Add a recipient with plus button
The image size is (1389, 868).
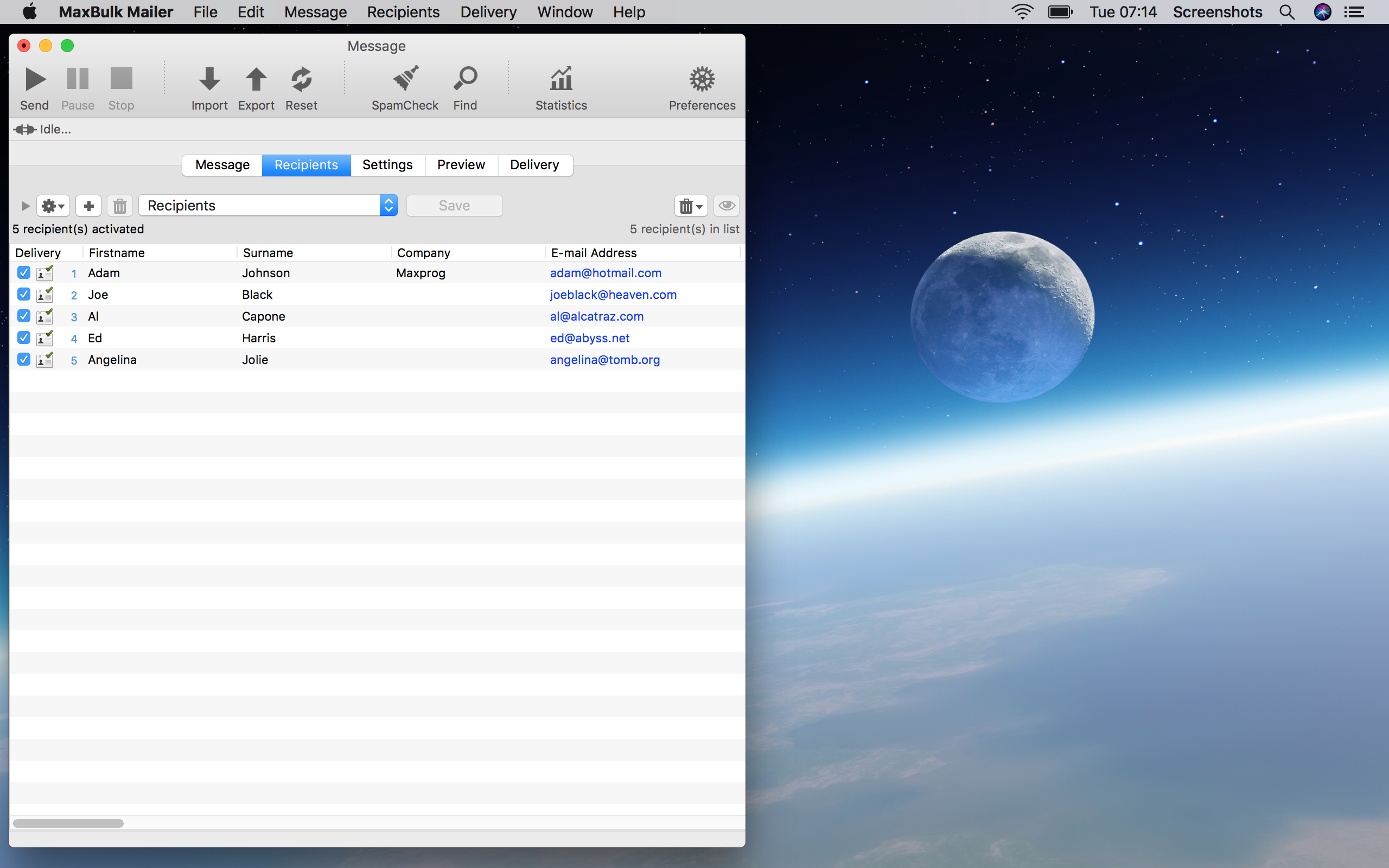pos(88,206)
